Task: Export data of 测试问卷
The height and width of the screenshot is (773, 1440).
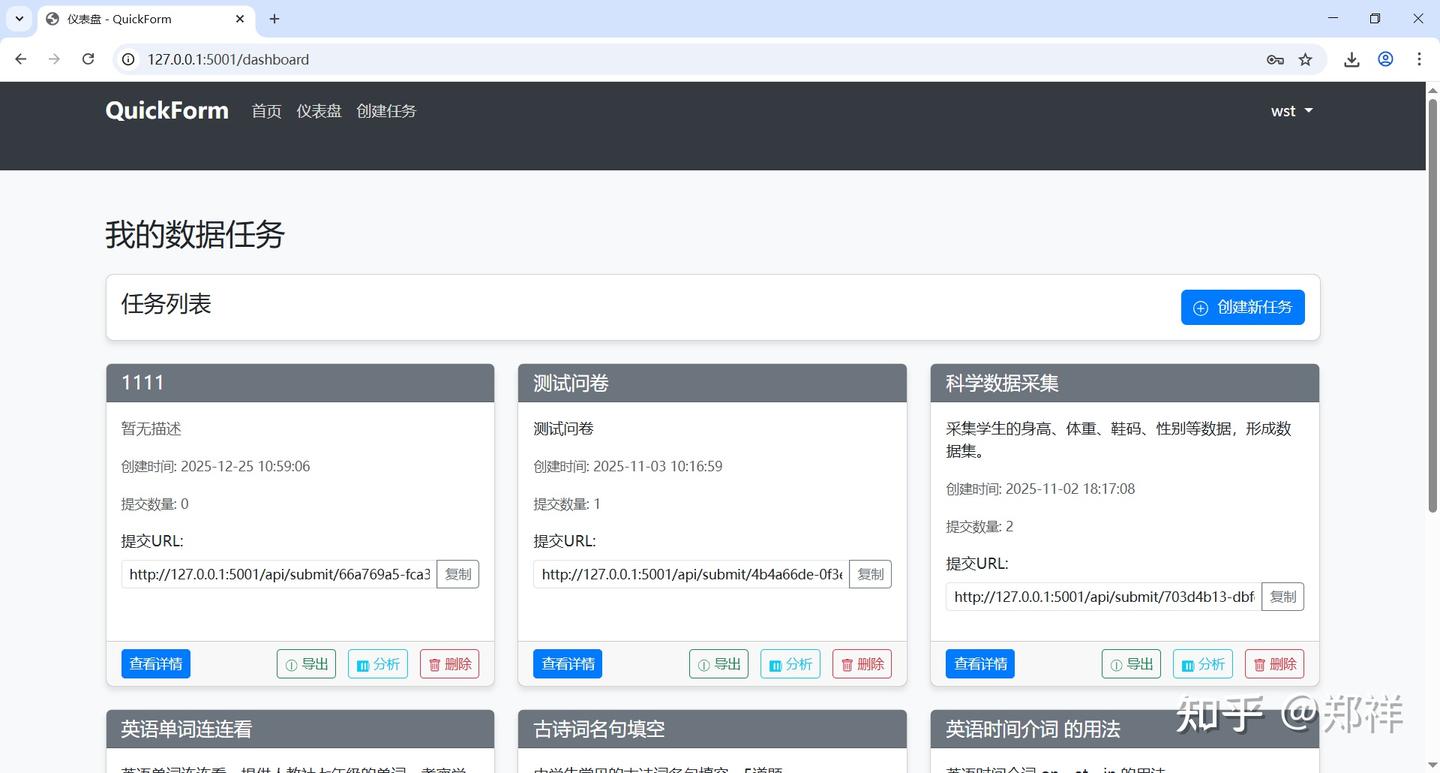Action: click(719, 664)
